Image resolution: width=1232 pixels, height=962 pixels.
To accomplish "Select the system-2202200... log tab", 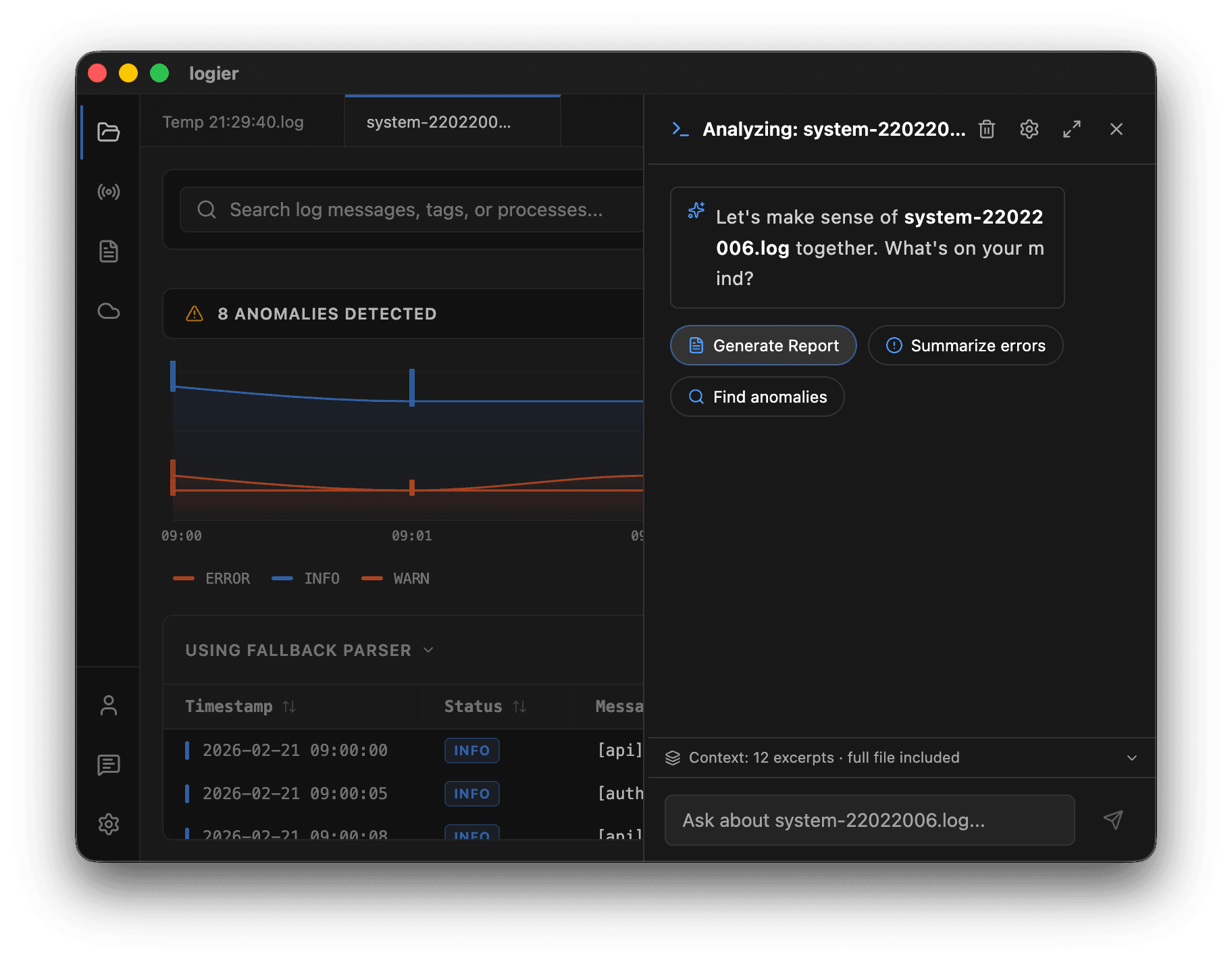I will (453, 122).
